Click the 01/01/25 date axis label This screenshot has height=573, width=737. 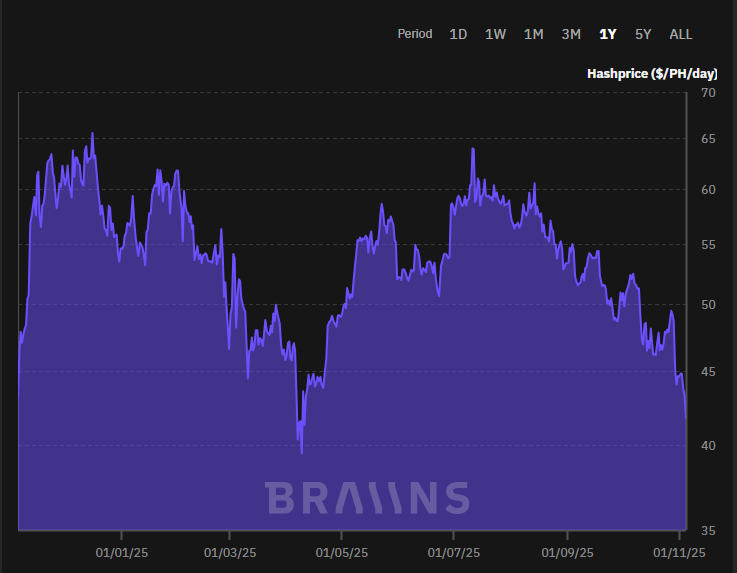pos(122,551)
